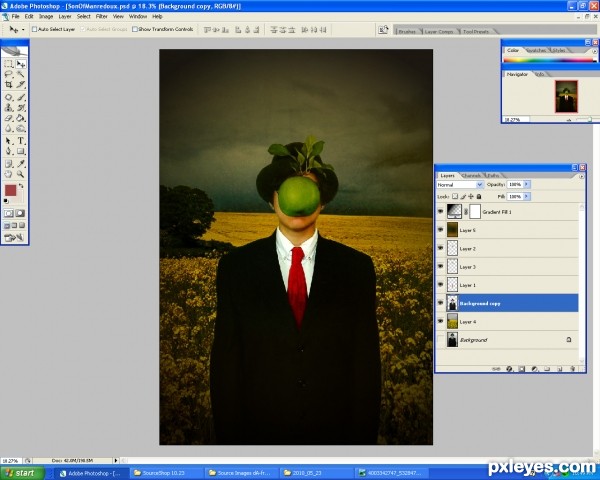The height and width of the screenshot is (480, 600).
Task: Create a new layer in Layers panel
Action: pyautogui.click(x=559, y=369)
